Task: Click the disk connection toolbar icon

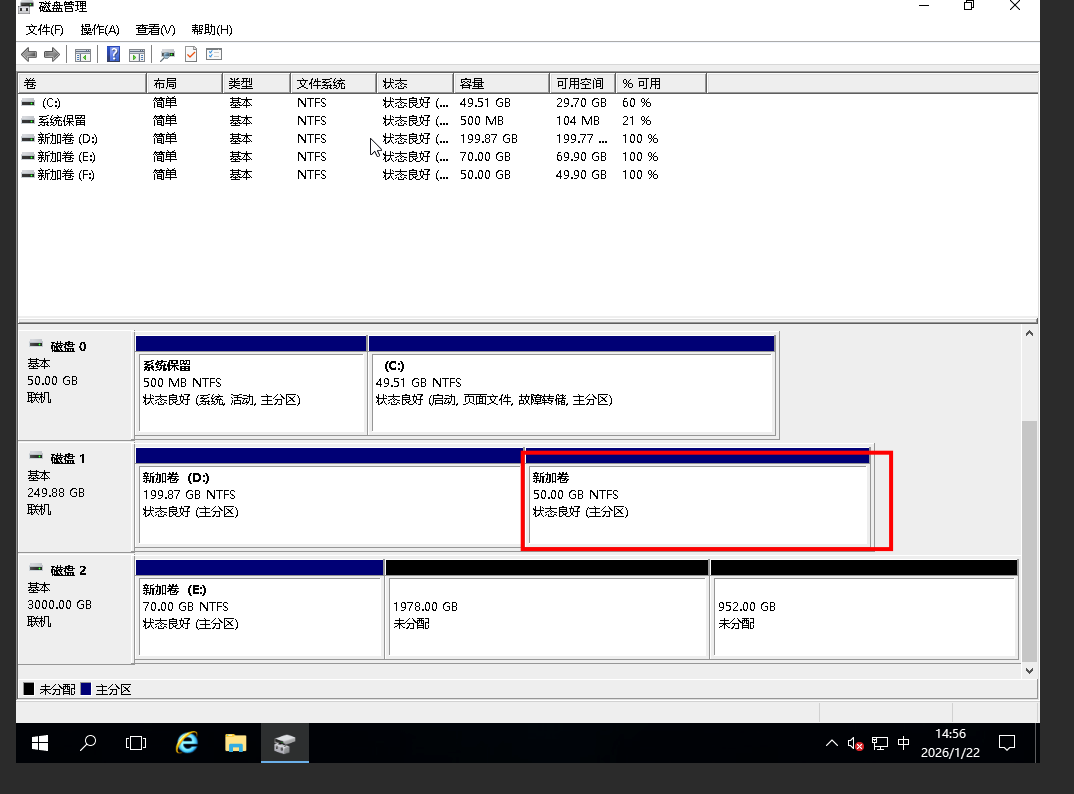Action: click(x=168, y=54)
